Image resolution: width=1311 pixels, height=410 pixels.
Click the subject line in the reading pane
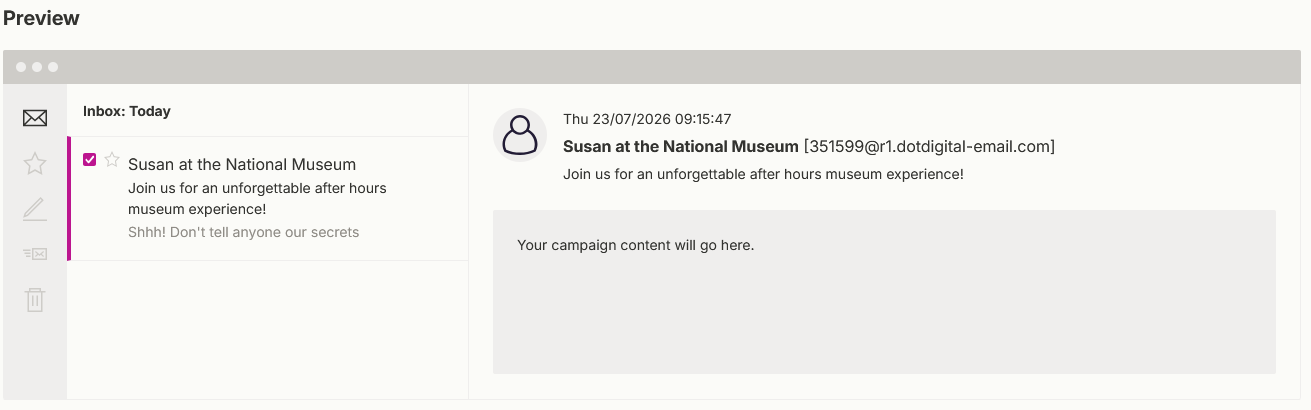[763, 174]
